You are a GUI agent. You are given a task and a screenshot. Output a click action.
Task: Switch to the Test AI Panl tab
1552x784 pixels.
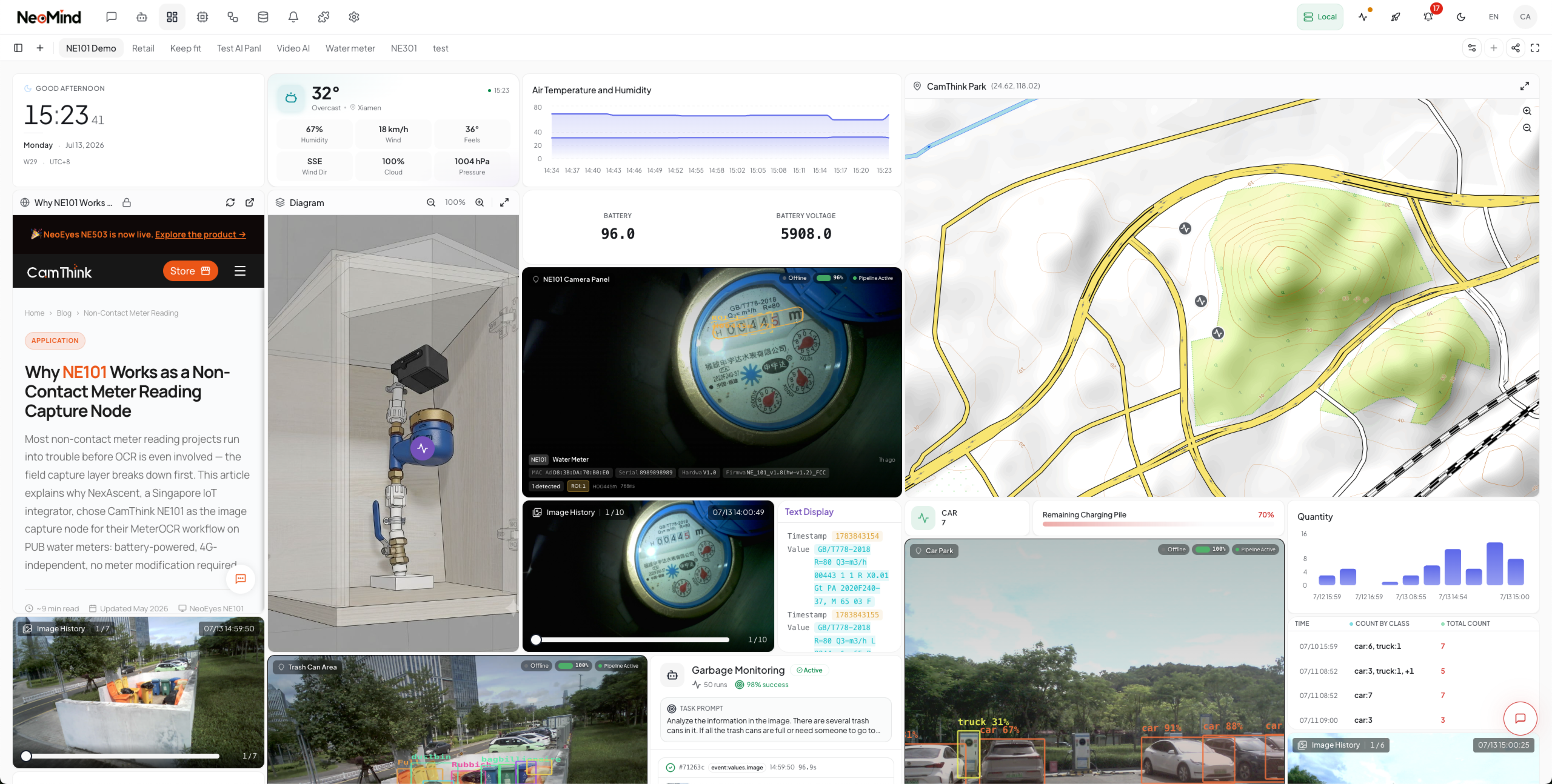coord(239,48)
